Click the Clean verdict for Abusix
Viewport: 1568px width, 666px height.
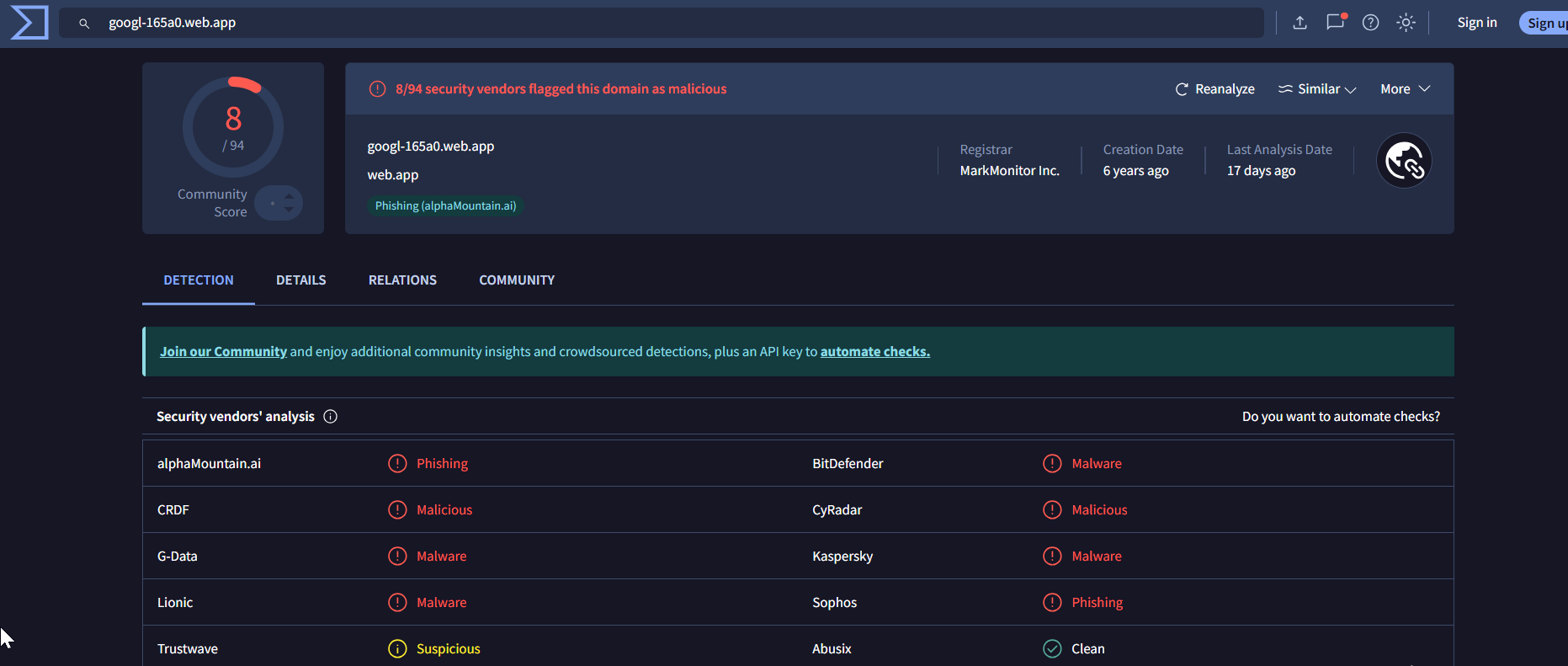point(1088,649)
